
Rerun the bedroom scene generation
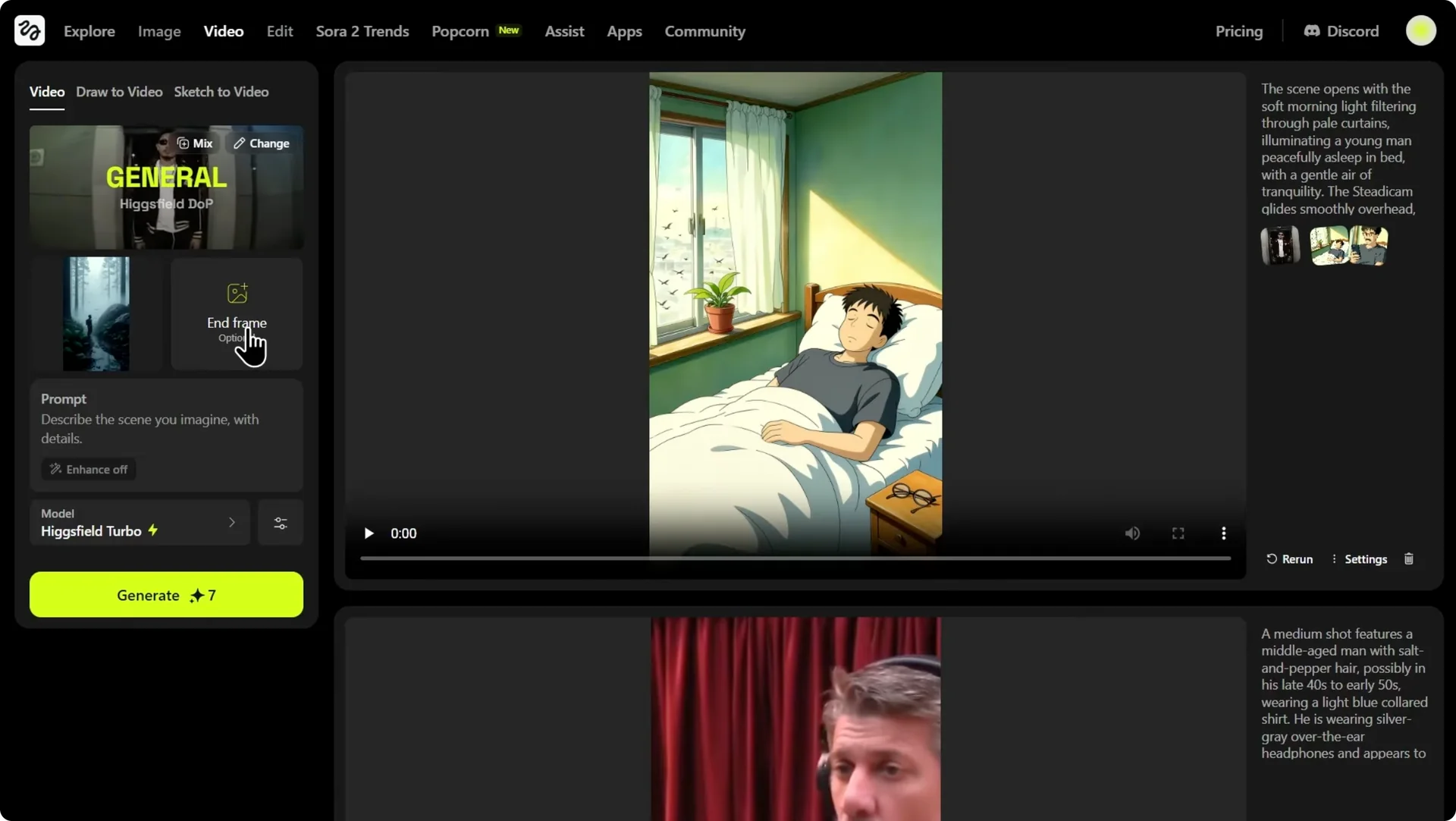[x=1289, y=558]
